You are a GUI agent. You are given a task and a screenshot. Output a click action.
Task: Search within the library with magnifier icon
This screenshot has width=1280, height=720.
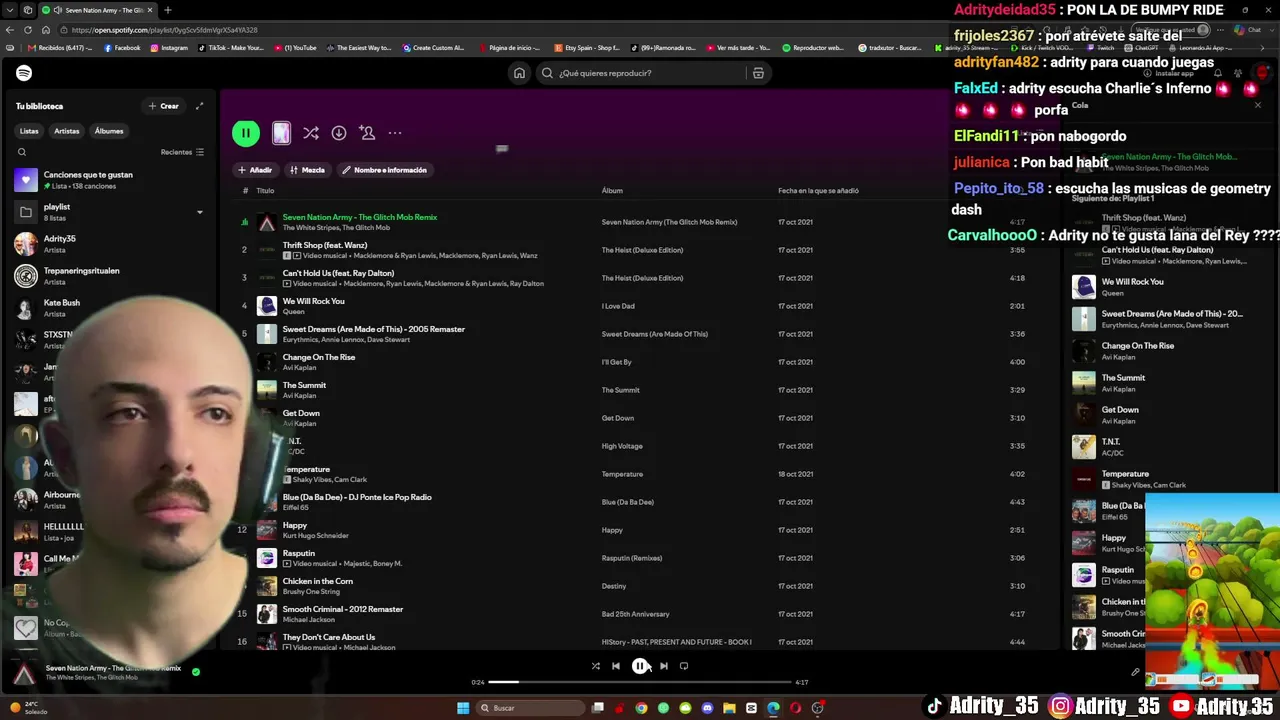[22, 152]
